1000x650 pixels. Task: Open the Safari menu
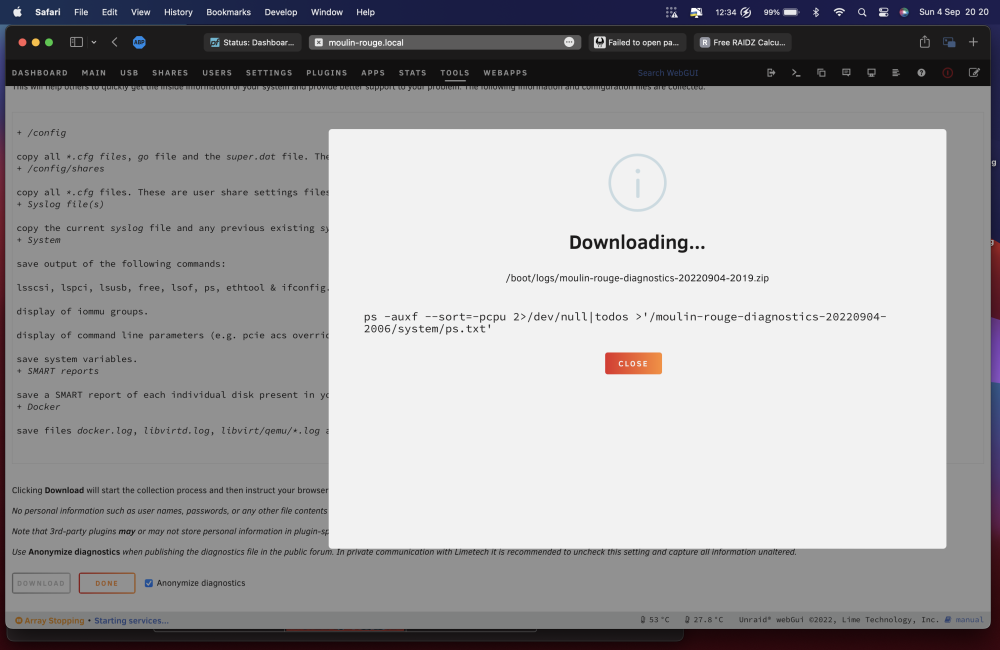pyautogui.click(x=48, y=12)
